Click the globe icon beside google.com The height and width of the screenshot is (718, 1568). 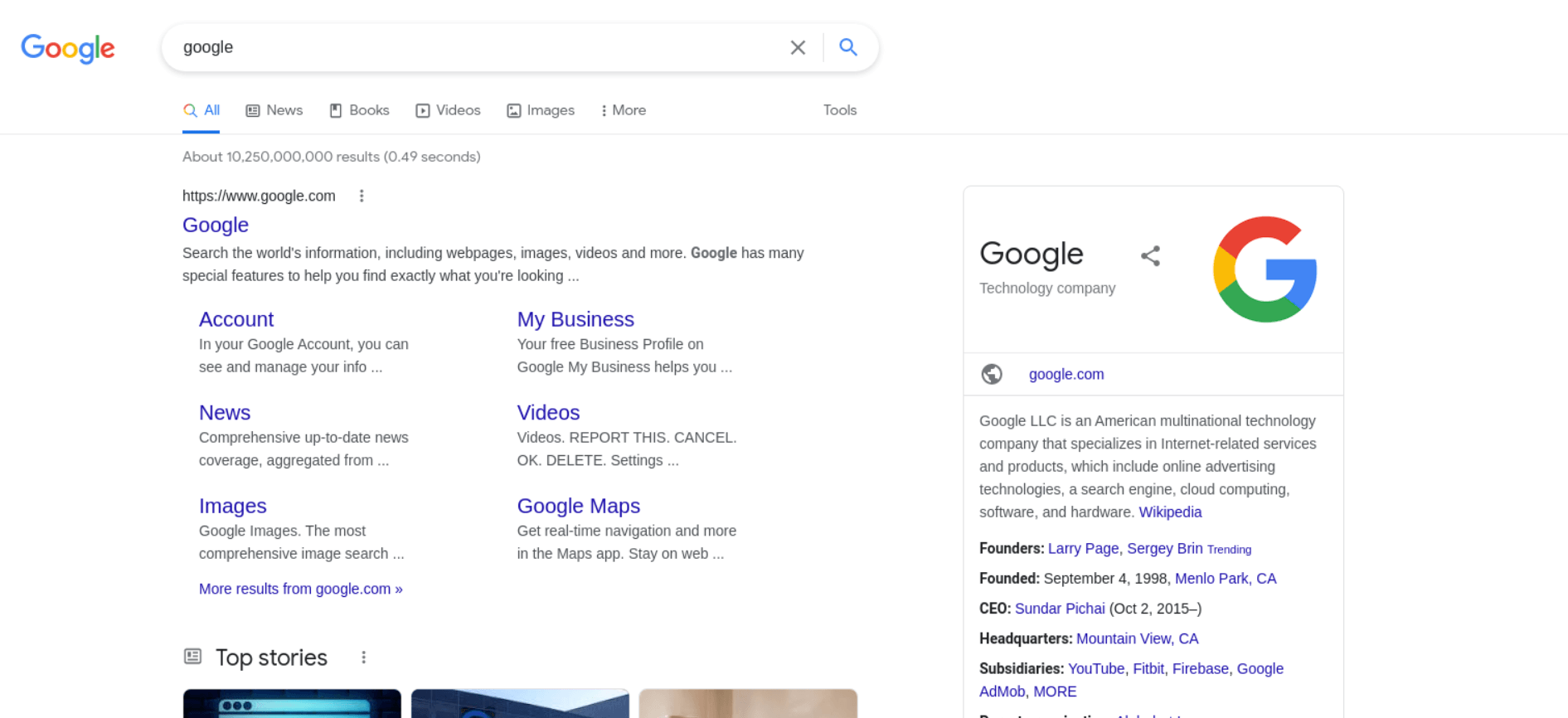992,375
